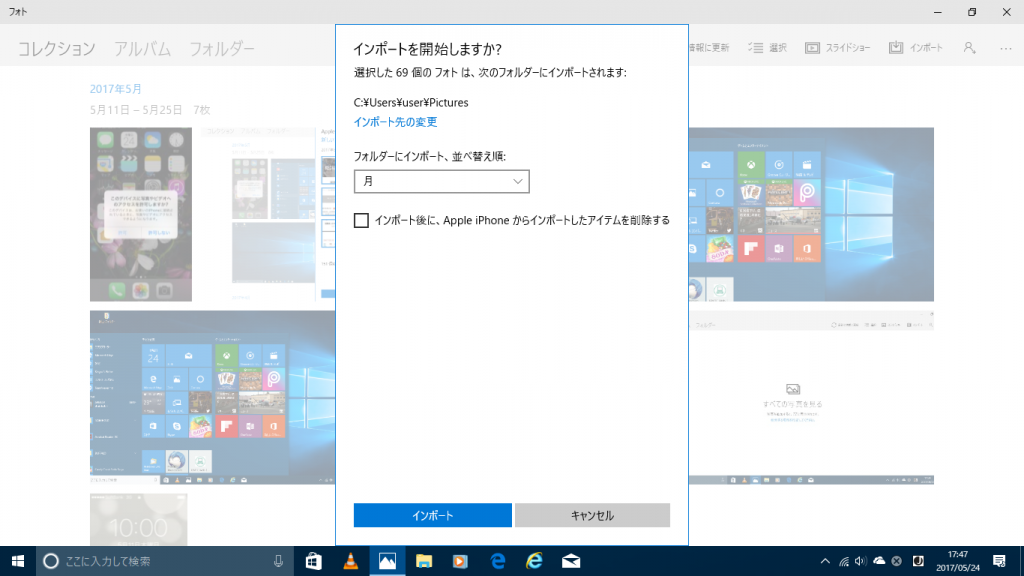Open the Mail app from the taskbar
The image size is (1024, 576).
(x=571, y=561)
